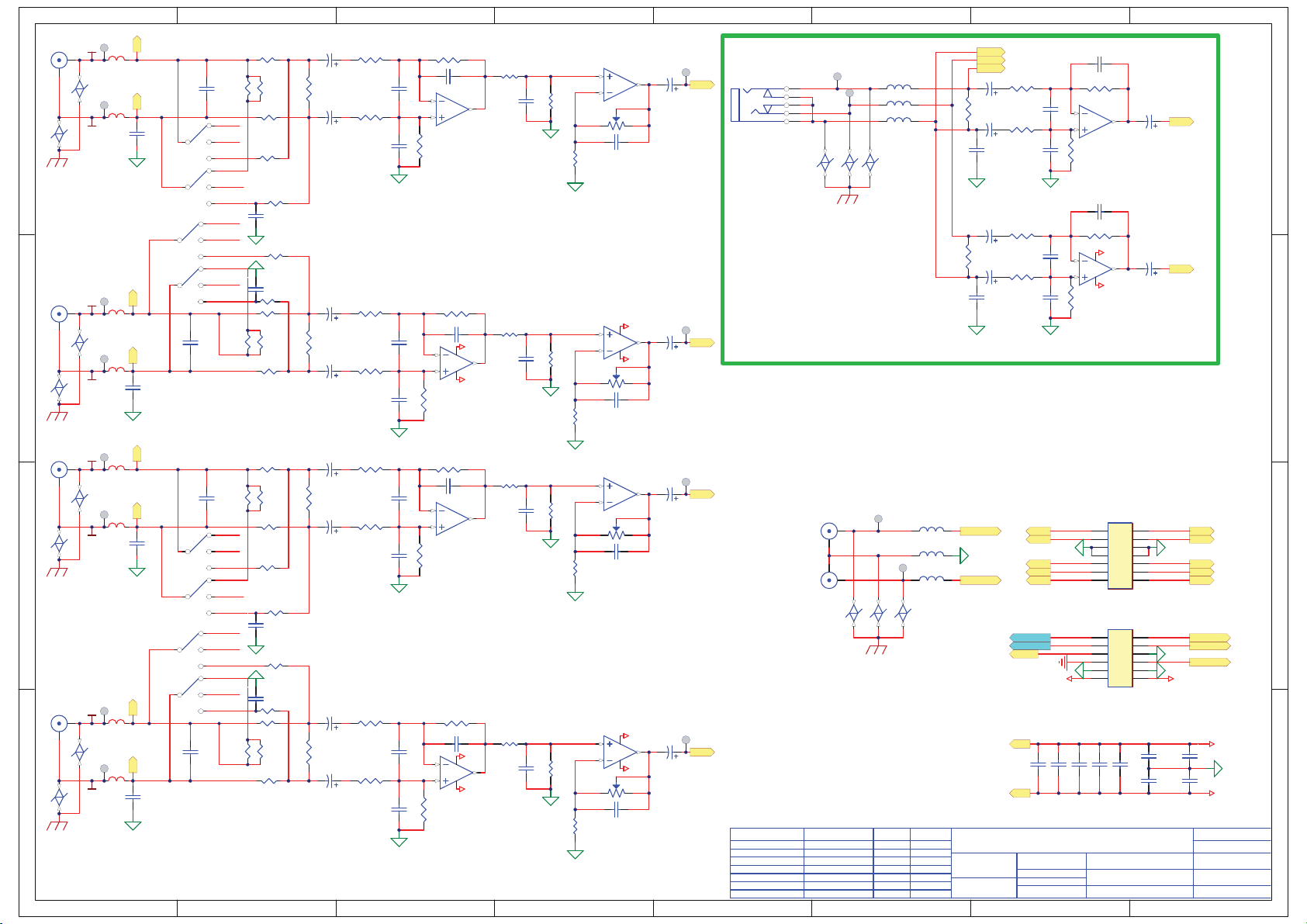
Task: Click the green ground triangle right of capacitor bank
Action: 1218,768
